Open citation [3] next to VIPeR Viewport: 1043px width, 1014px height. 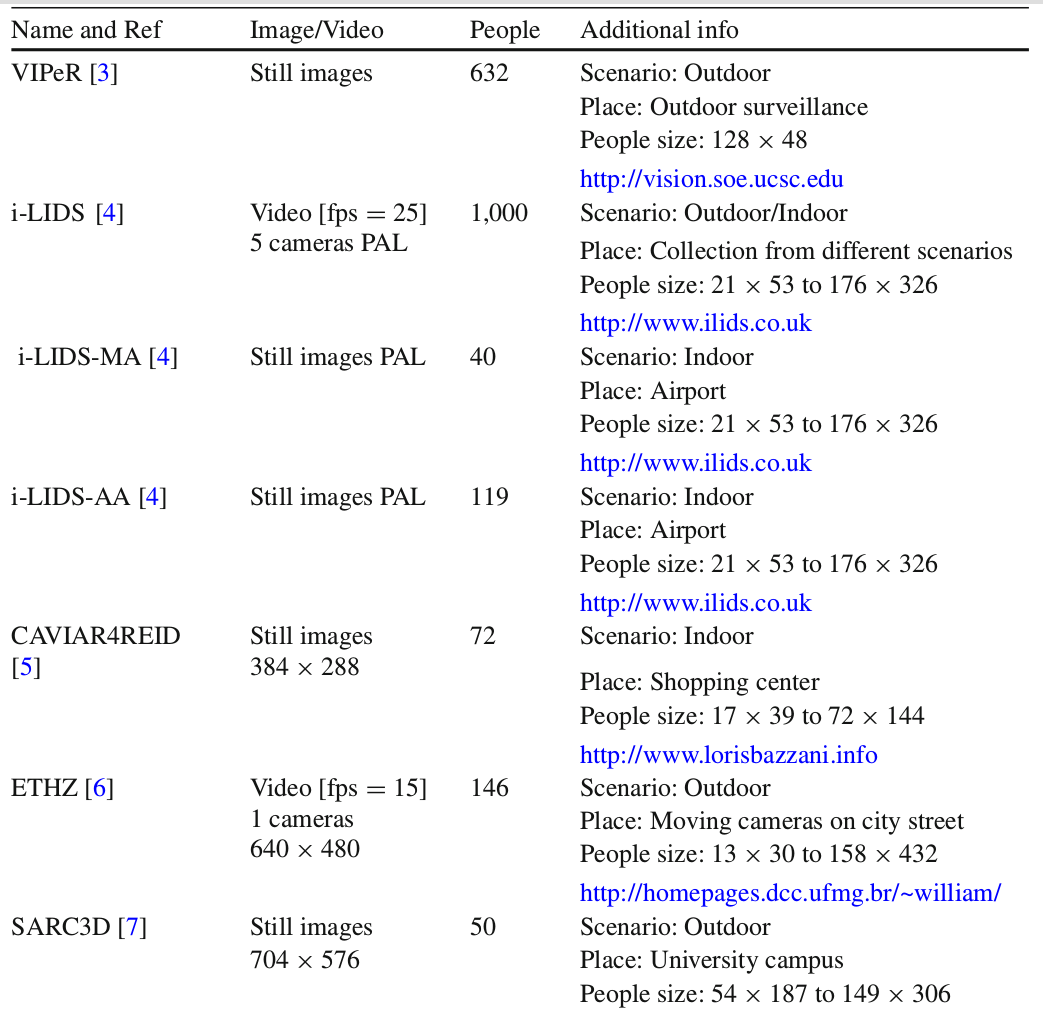coord(104,73)
